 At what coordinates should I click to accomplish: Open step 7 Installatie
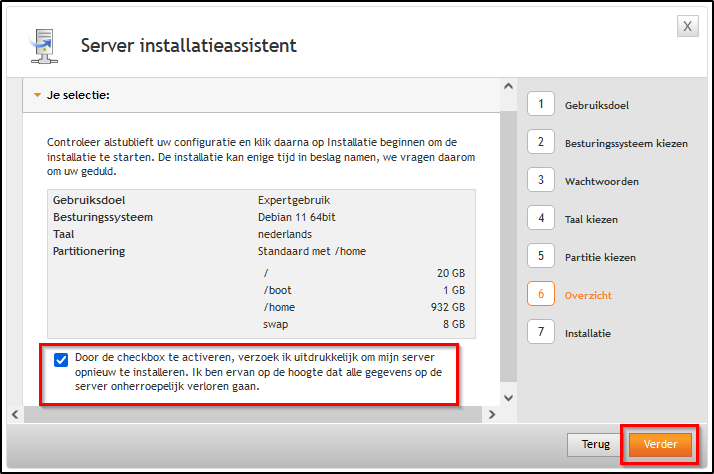(541, 333)
